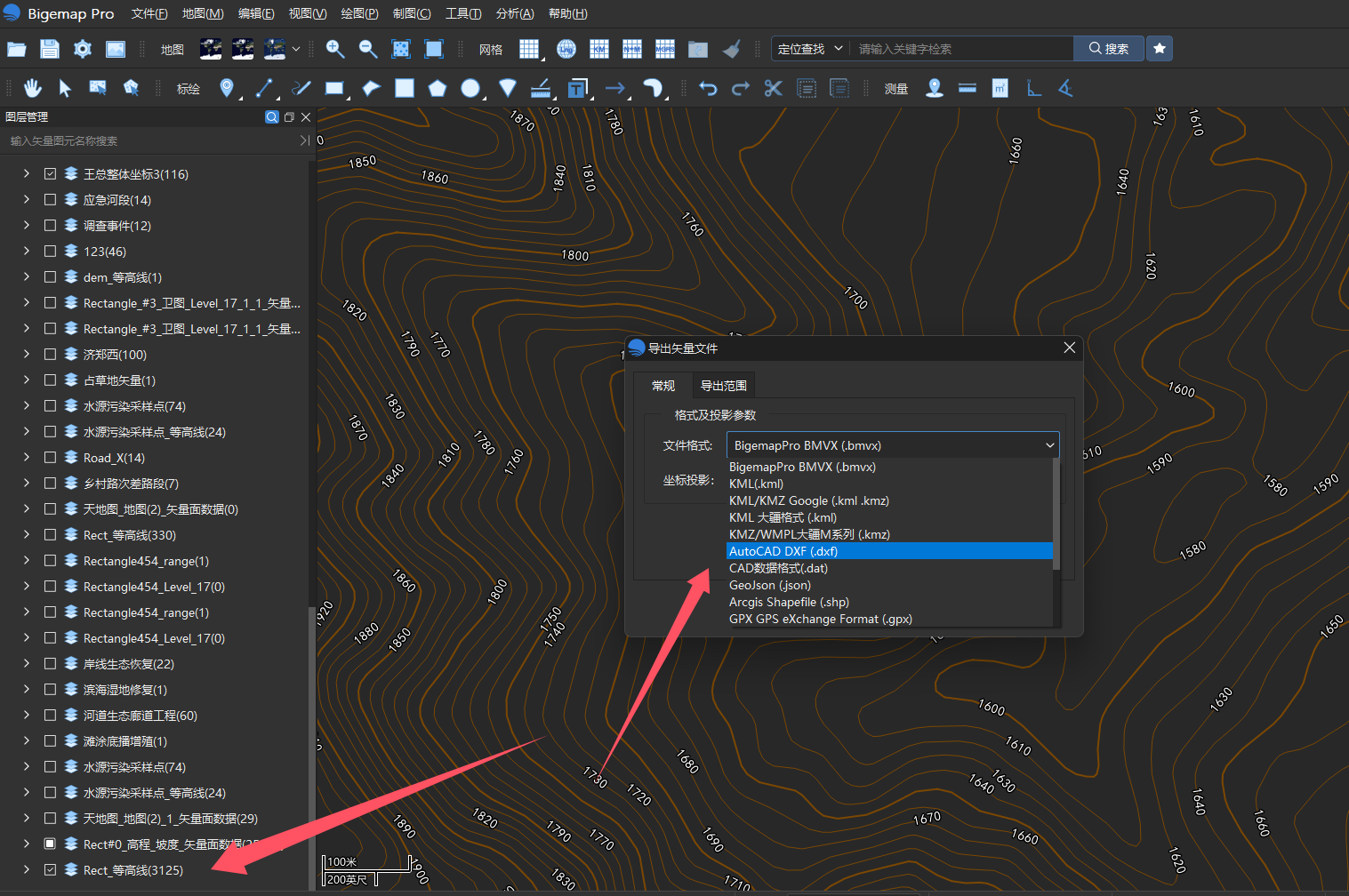Image resolution: width=1349 pixels, height=896 pixels.
Task: Select the arrow line drawing tool
Action: (615, 88)
